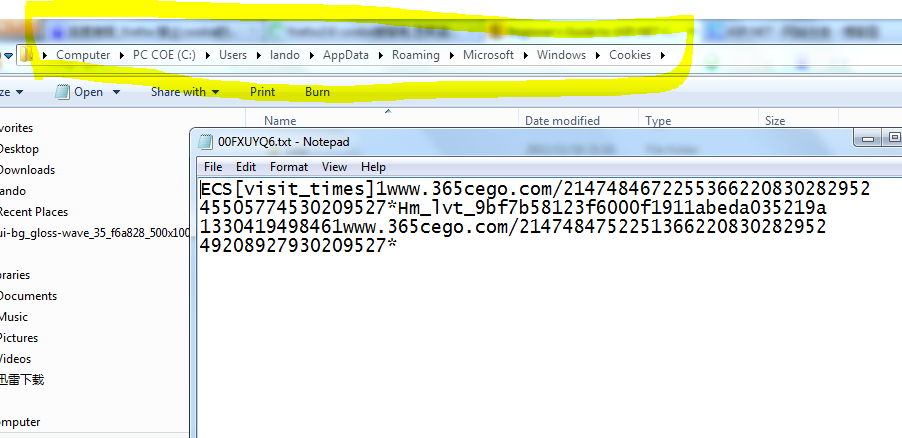Select Microsoft breadcrumb segment
Viewport: 902px width, 438px height.
point(488,55)
